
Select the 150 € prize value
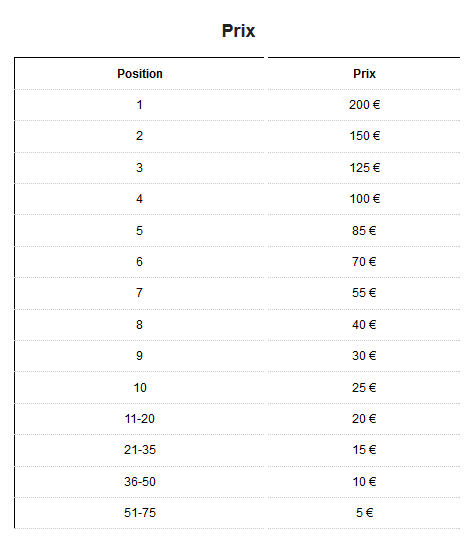(x=364, y=136)
